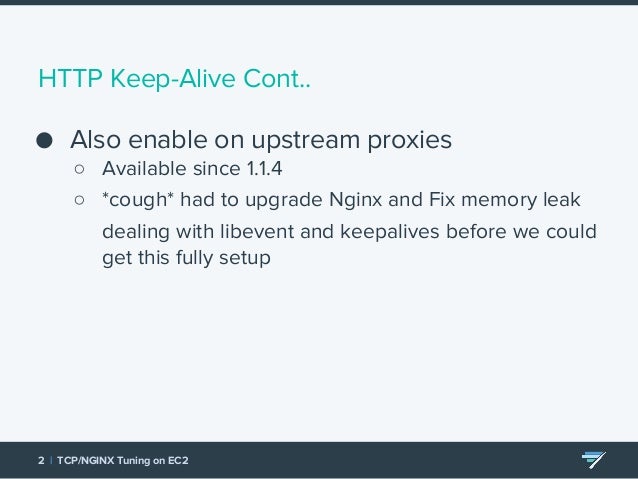Click the slide number 2 in footer

[41, 460]
